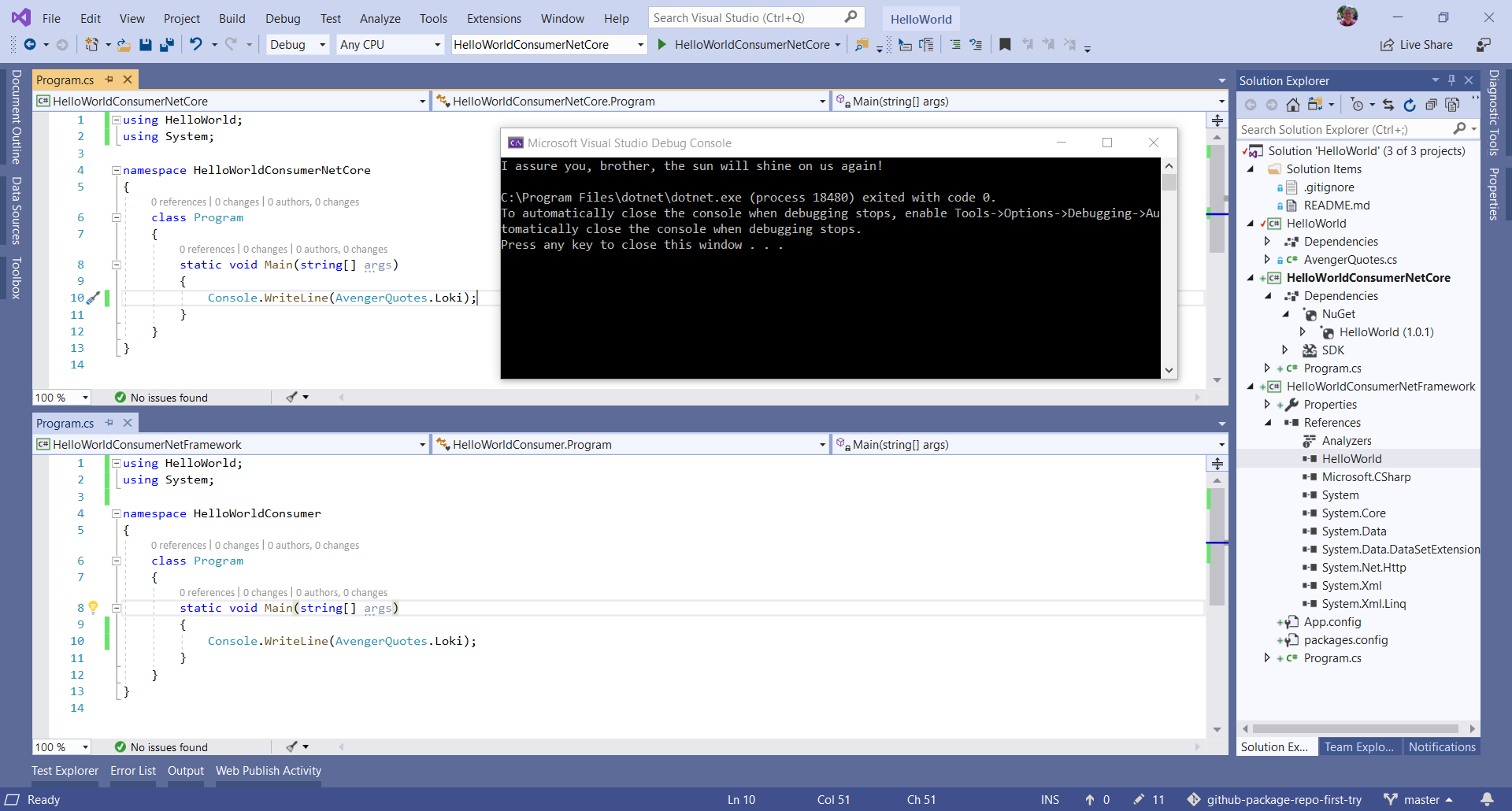Click the Solution Explorer Home icon
This screenshot has width=1512, height=811.
(1293, 105)
